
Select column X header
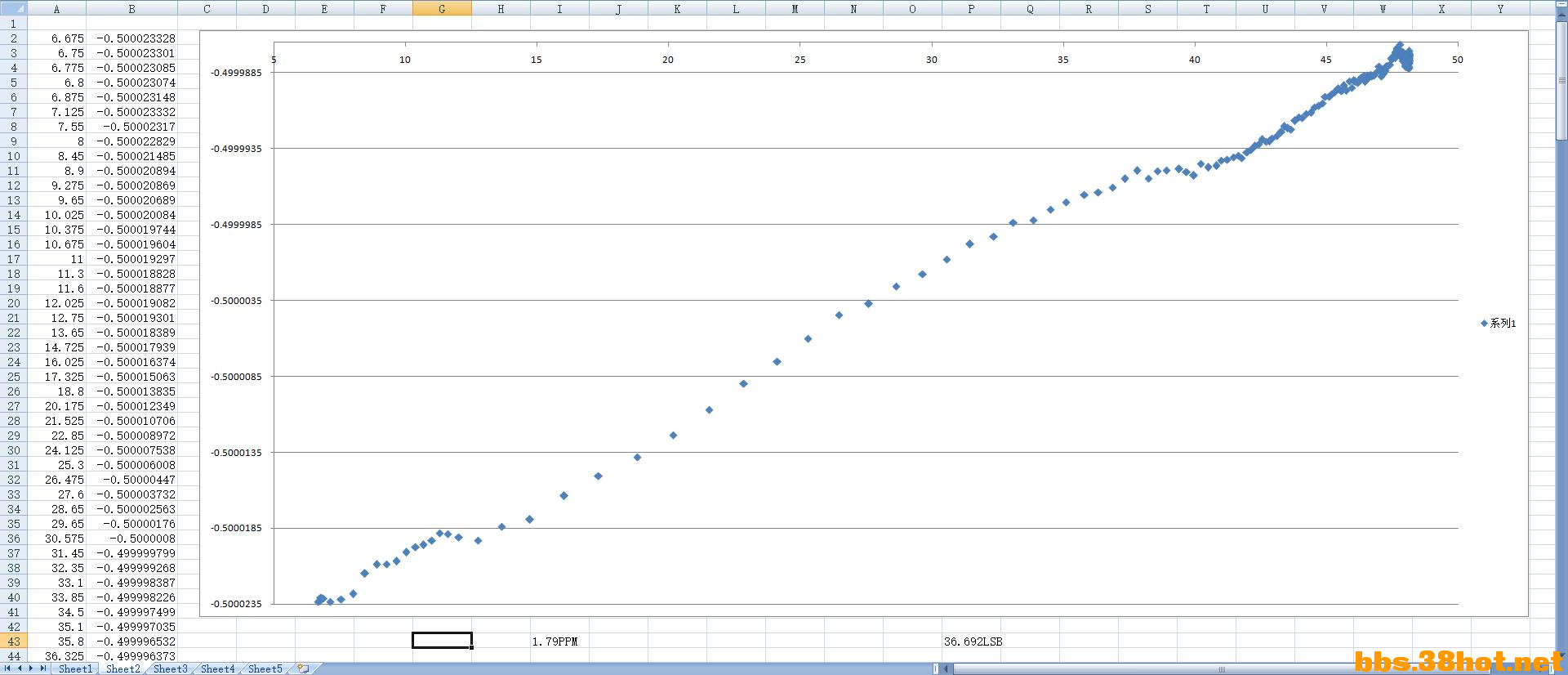(1441, 9)
